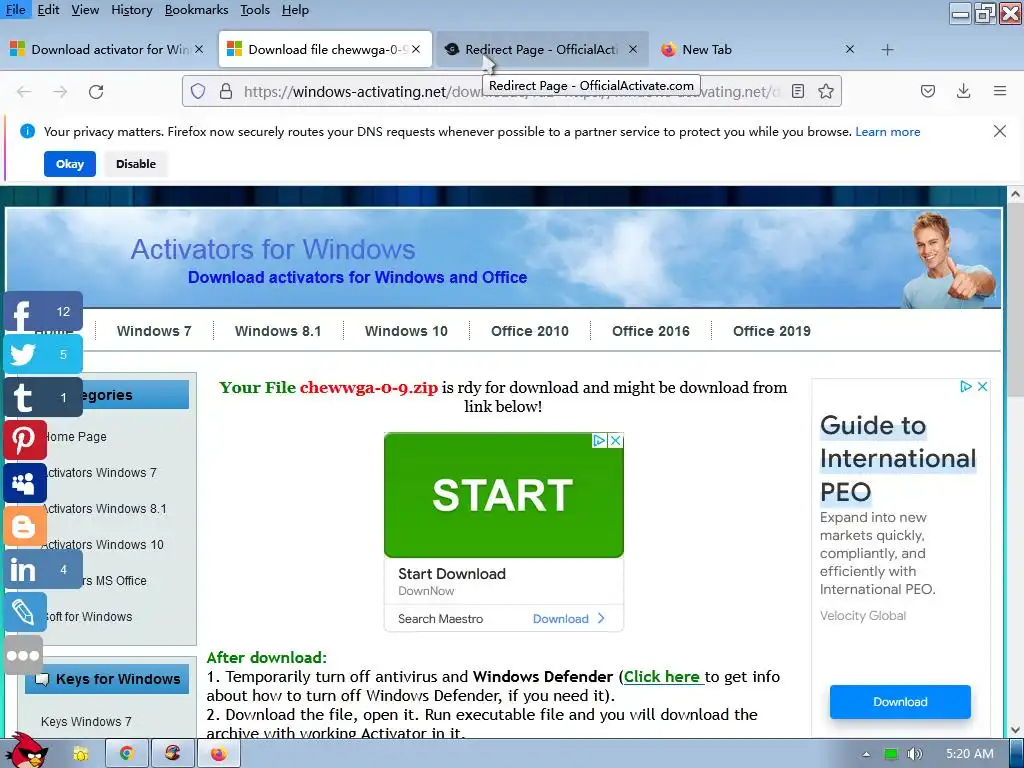Toggle reader view icon in address bar

click(797, 91)
